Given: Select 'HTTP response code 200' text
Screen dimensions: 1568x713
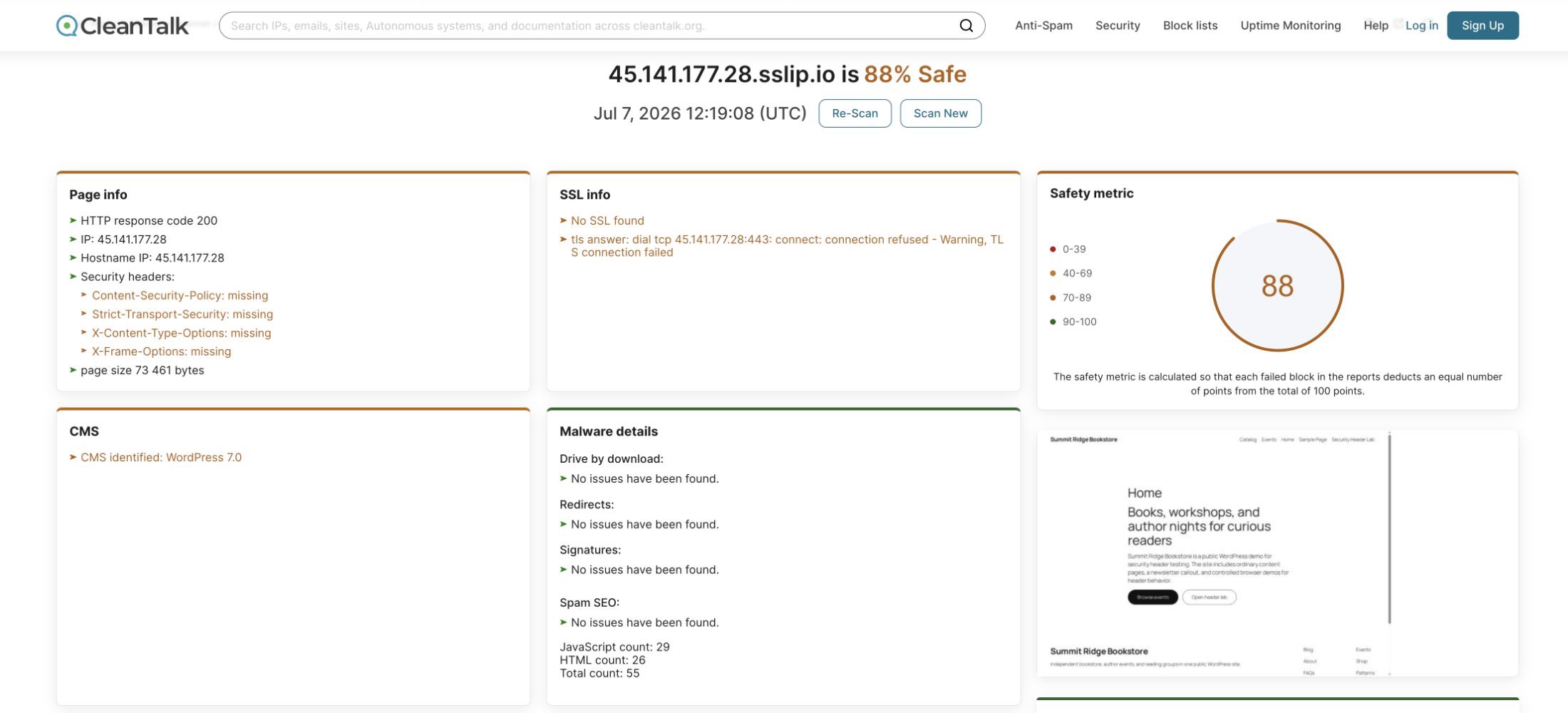Looking at the screenshot, I should [149, 221].
